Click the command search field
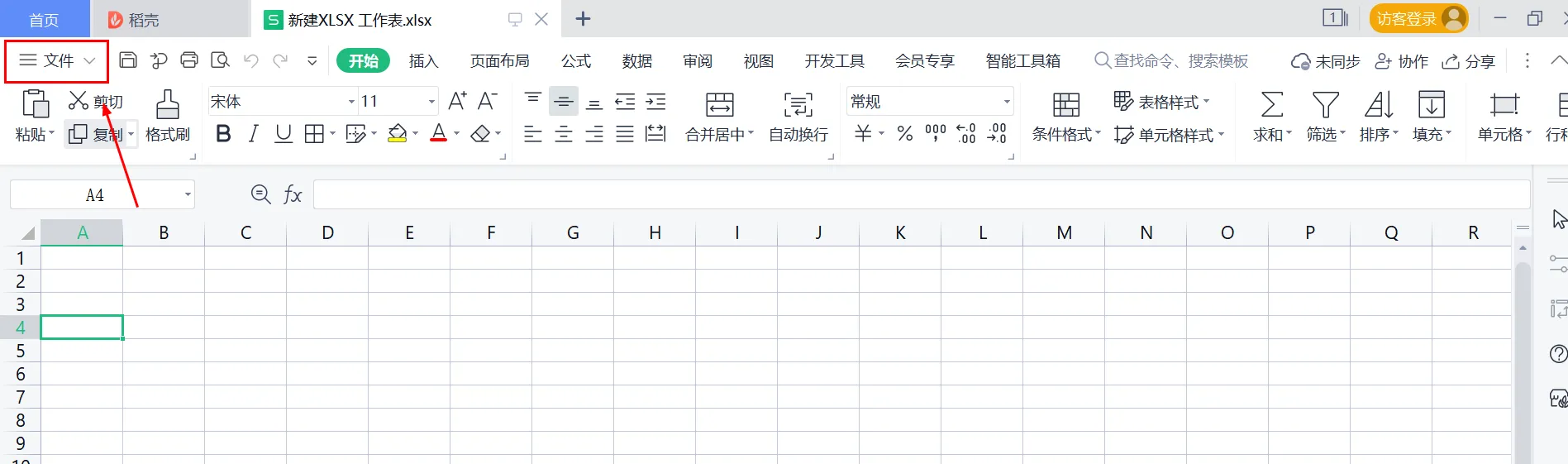Viewport: 1568px width, 464px height. coord(1171,60)
